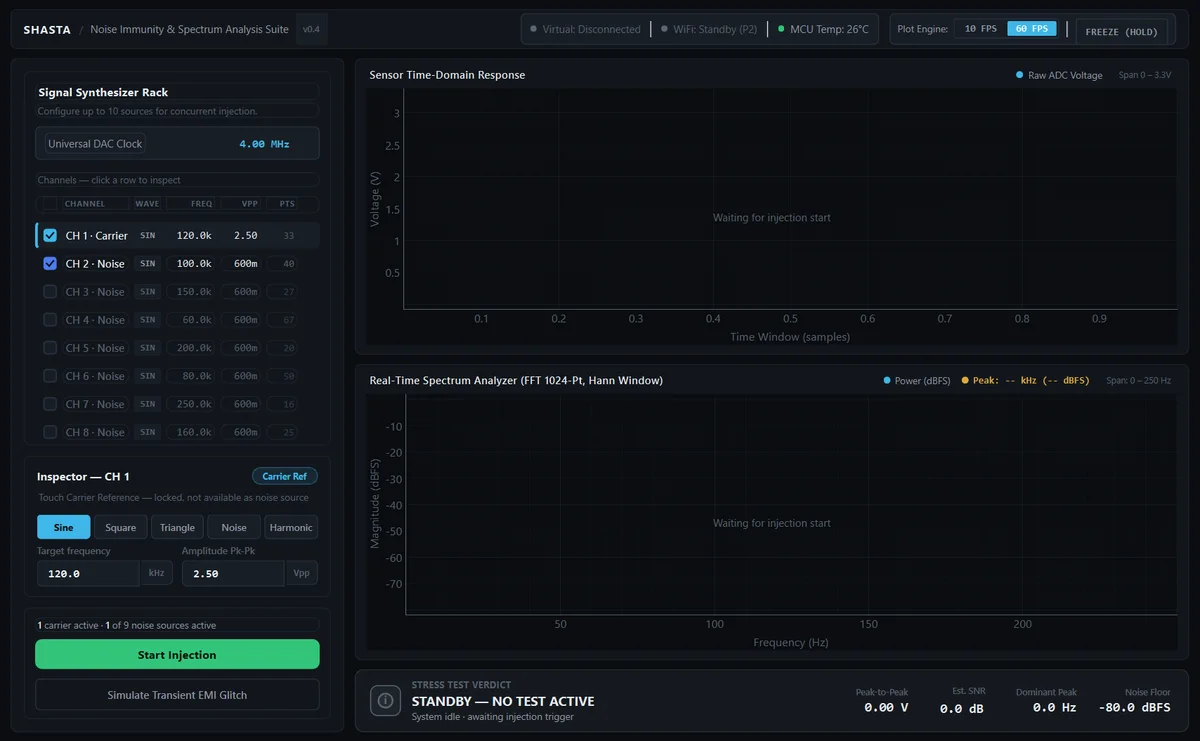Screen dimensions: 1200x741
Task: Select the 60 FPS plot engine option
Action: (1032, 29)
